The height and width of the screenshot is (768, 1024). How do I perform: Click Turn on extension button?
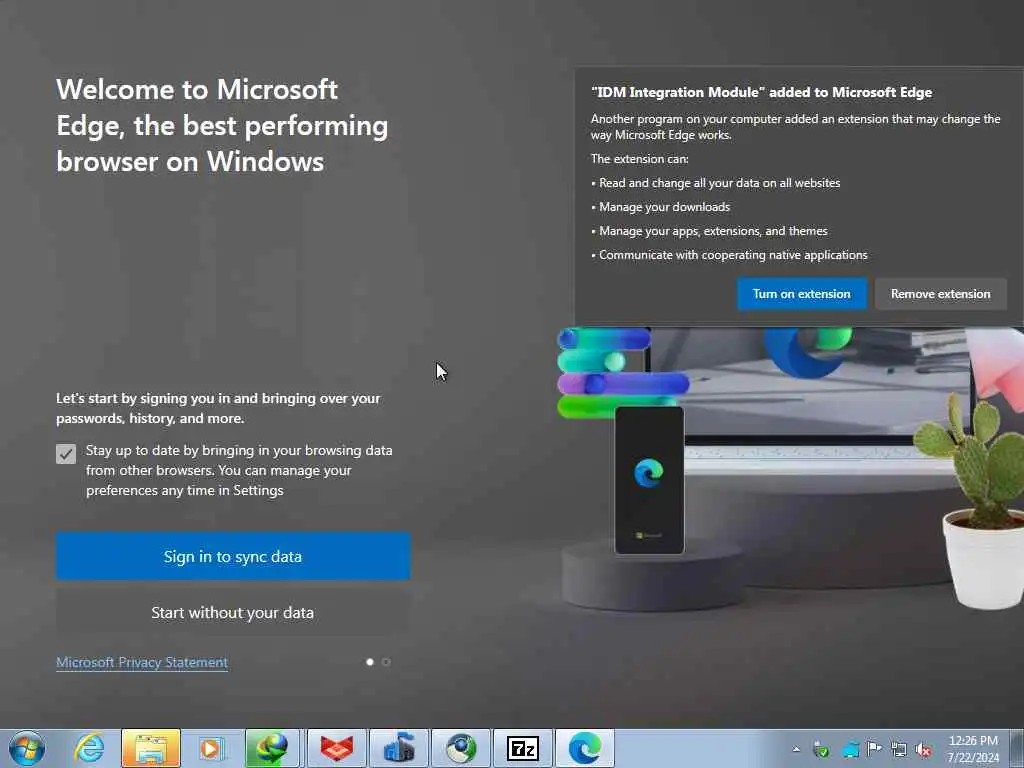[801, 294]
